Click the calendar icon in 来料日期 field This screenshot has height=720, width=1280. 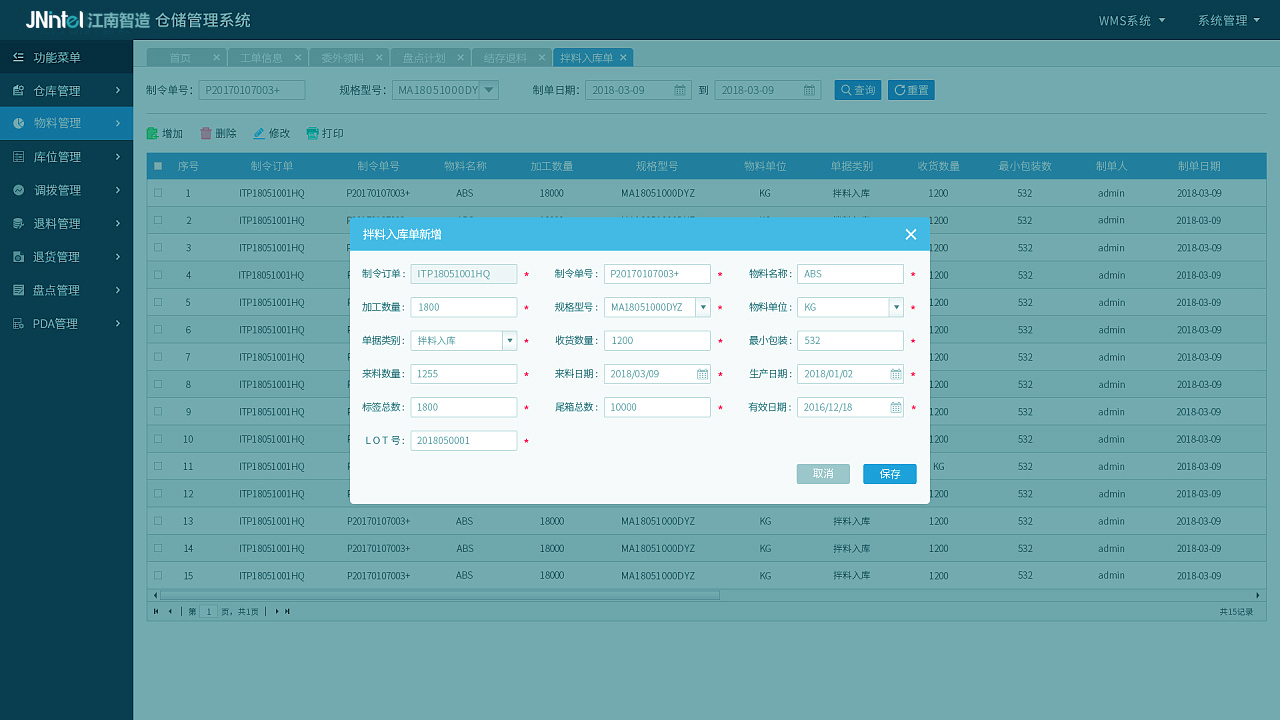coord(702,374)
